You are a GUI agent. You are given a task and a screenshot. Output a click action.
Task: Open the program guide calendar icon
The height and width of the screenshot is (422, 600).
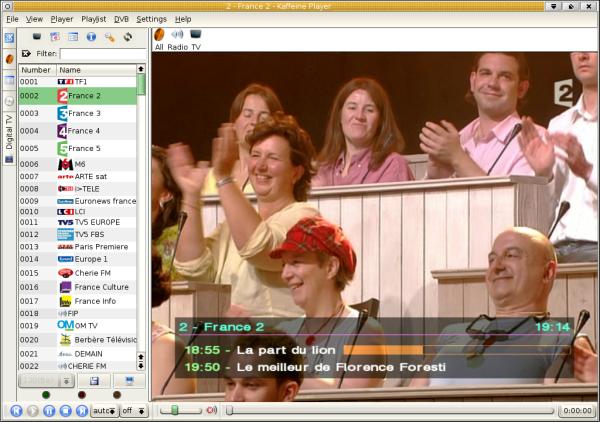(x=55, y=37)
